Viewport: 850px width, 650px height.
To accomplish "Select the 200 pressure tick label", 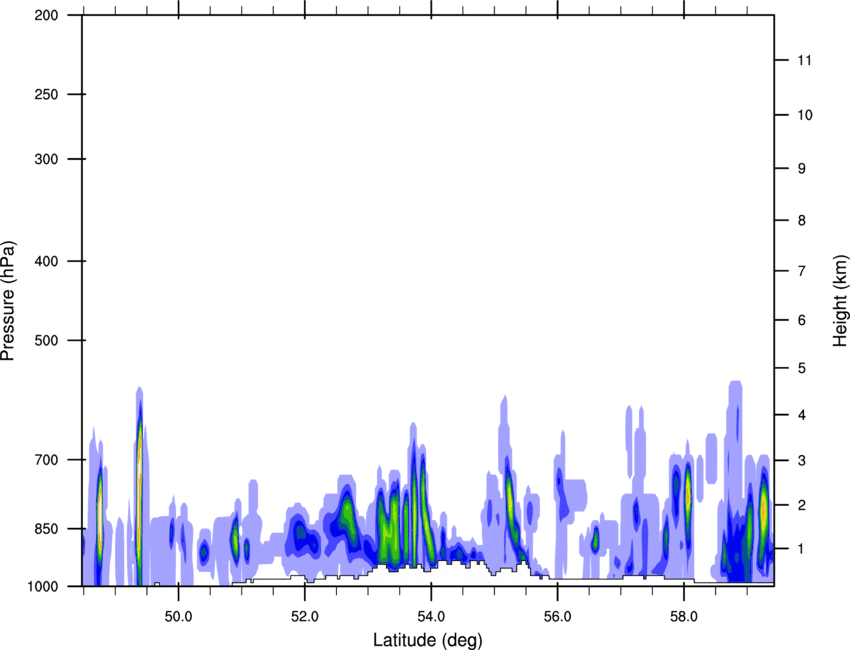I will [47, 15].
